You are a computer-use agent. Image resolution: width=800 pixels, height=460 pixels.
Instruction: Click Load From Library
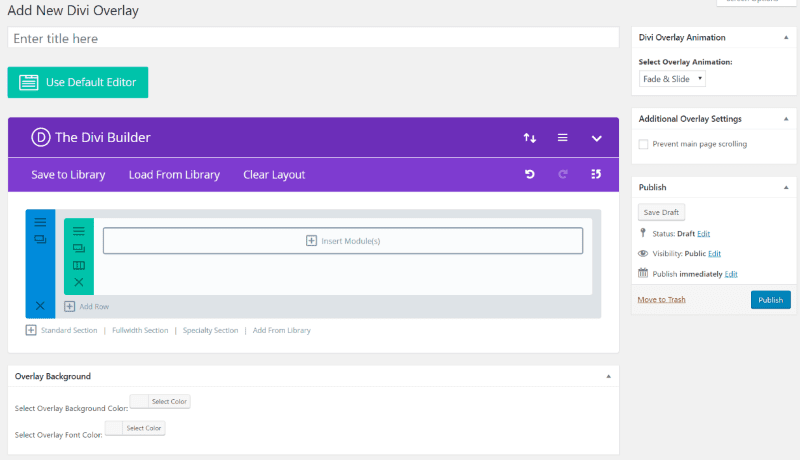pyautogui.click(x=174, y=174)
